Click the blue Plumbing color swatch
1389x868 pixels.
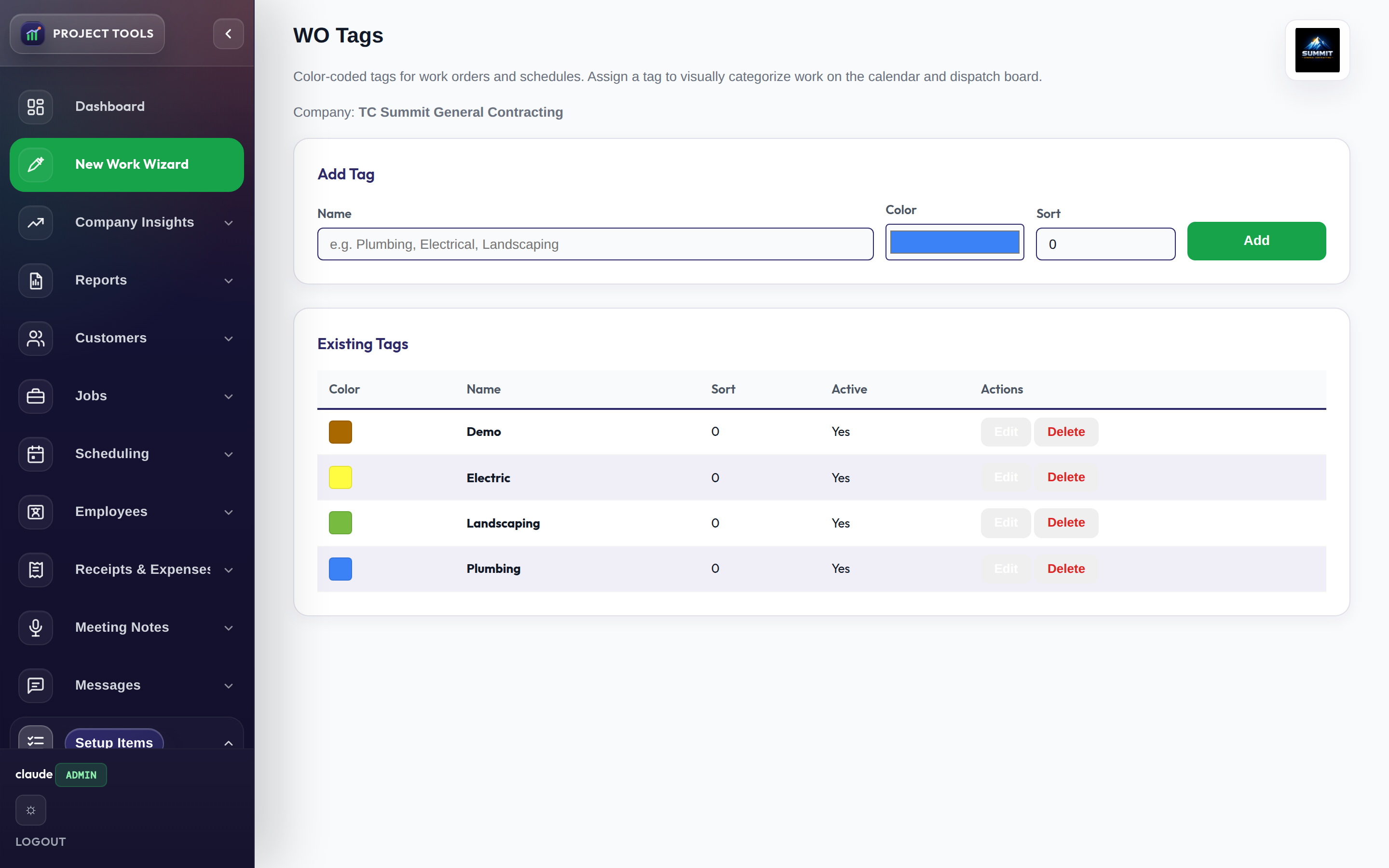340,569
